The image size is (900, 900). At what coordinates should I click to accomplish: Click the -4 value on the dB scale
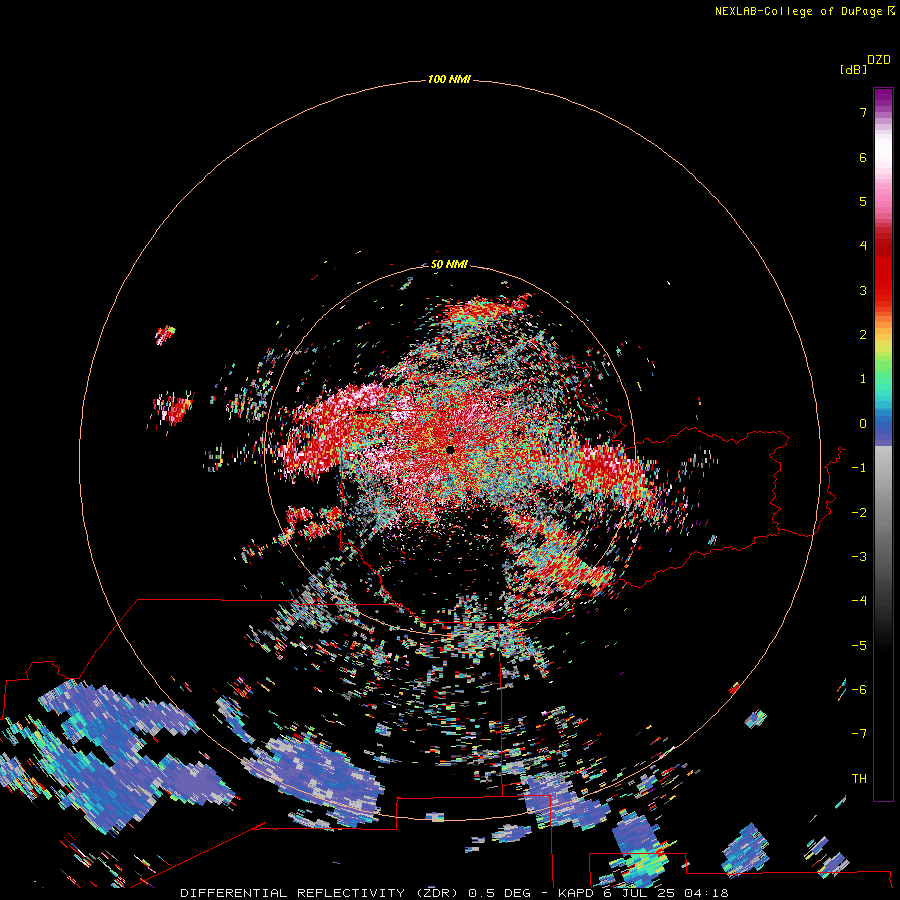point(859,601)
